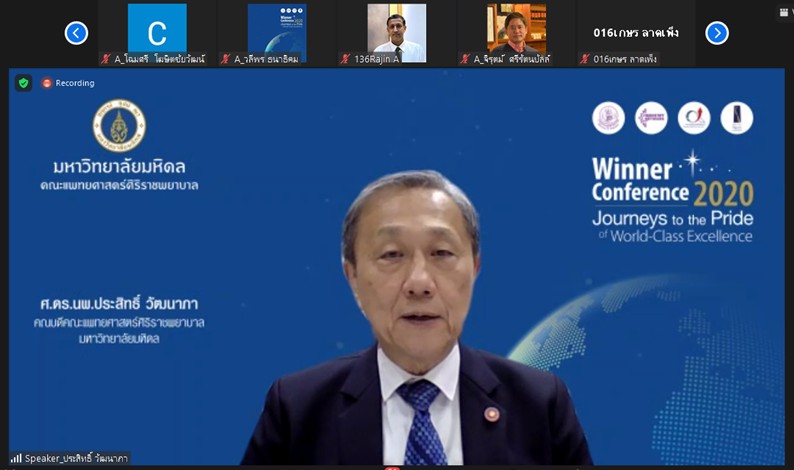Click the green encryption shield icon
This screenshot has height=470, width=794.
point(23,83)
